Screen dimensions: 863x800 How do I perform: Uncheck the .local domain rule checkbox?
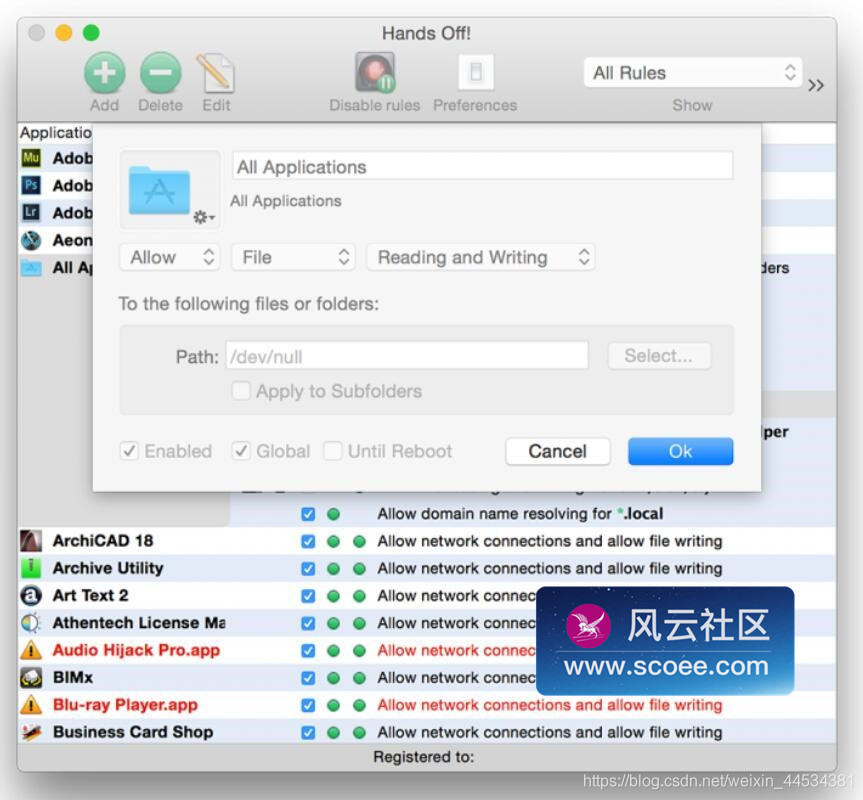(x=308, y=514)
